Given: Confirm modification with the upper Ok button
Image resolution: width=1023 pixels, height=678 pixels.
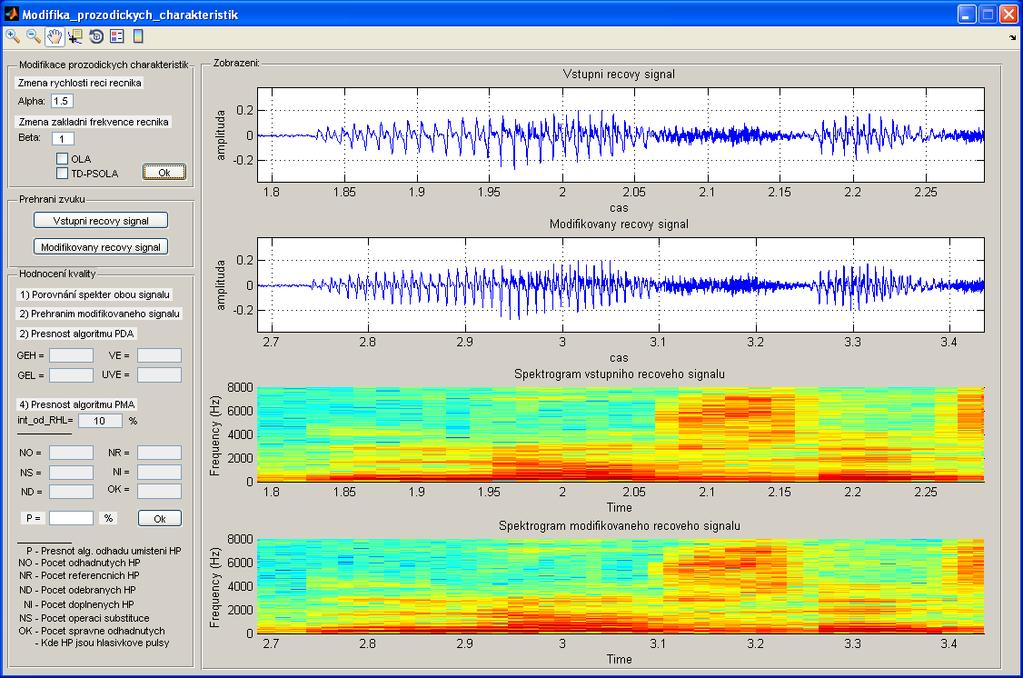Looking at the screenshot, I should pos(164,172).
